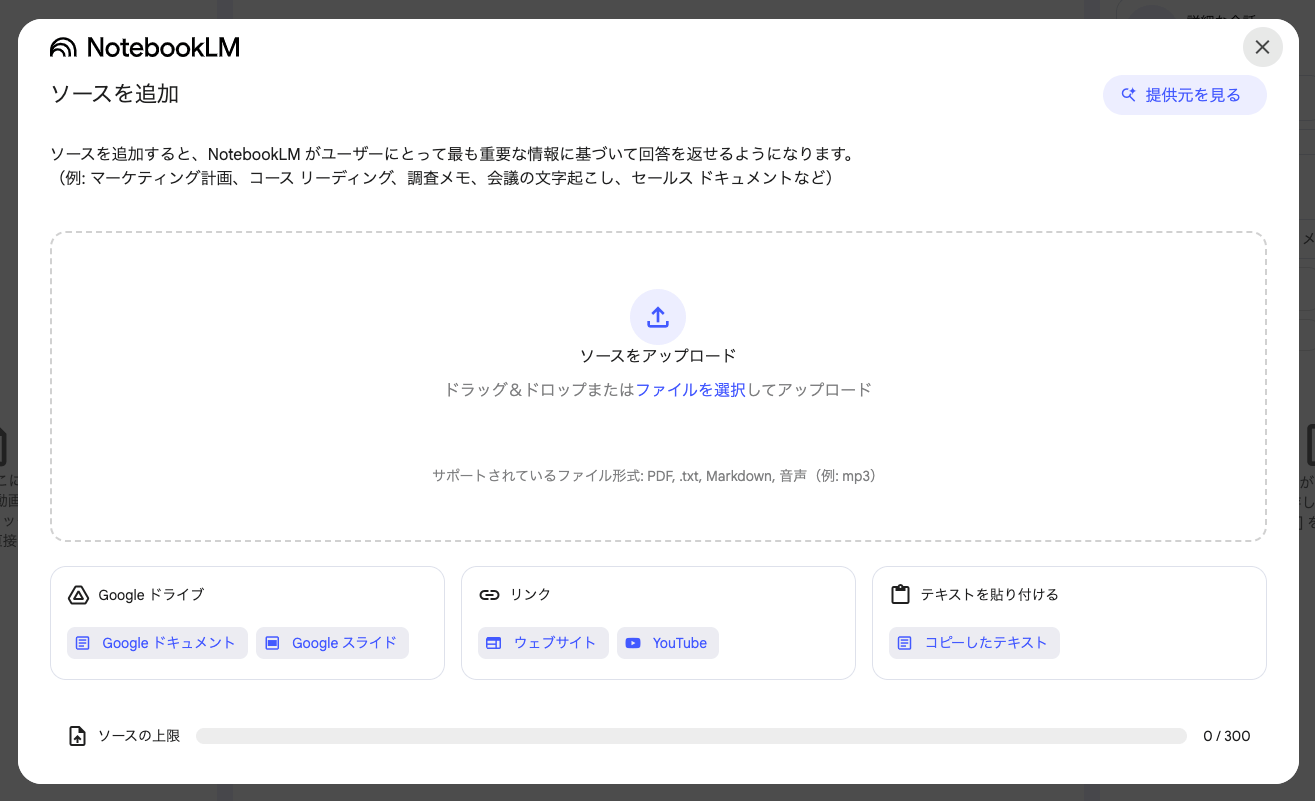Click the upload arrow icon
The image size is (1315, 801).
click(x=658, y=317)
